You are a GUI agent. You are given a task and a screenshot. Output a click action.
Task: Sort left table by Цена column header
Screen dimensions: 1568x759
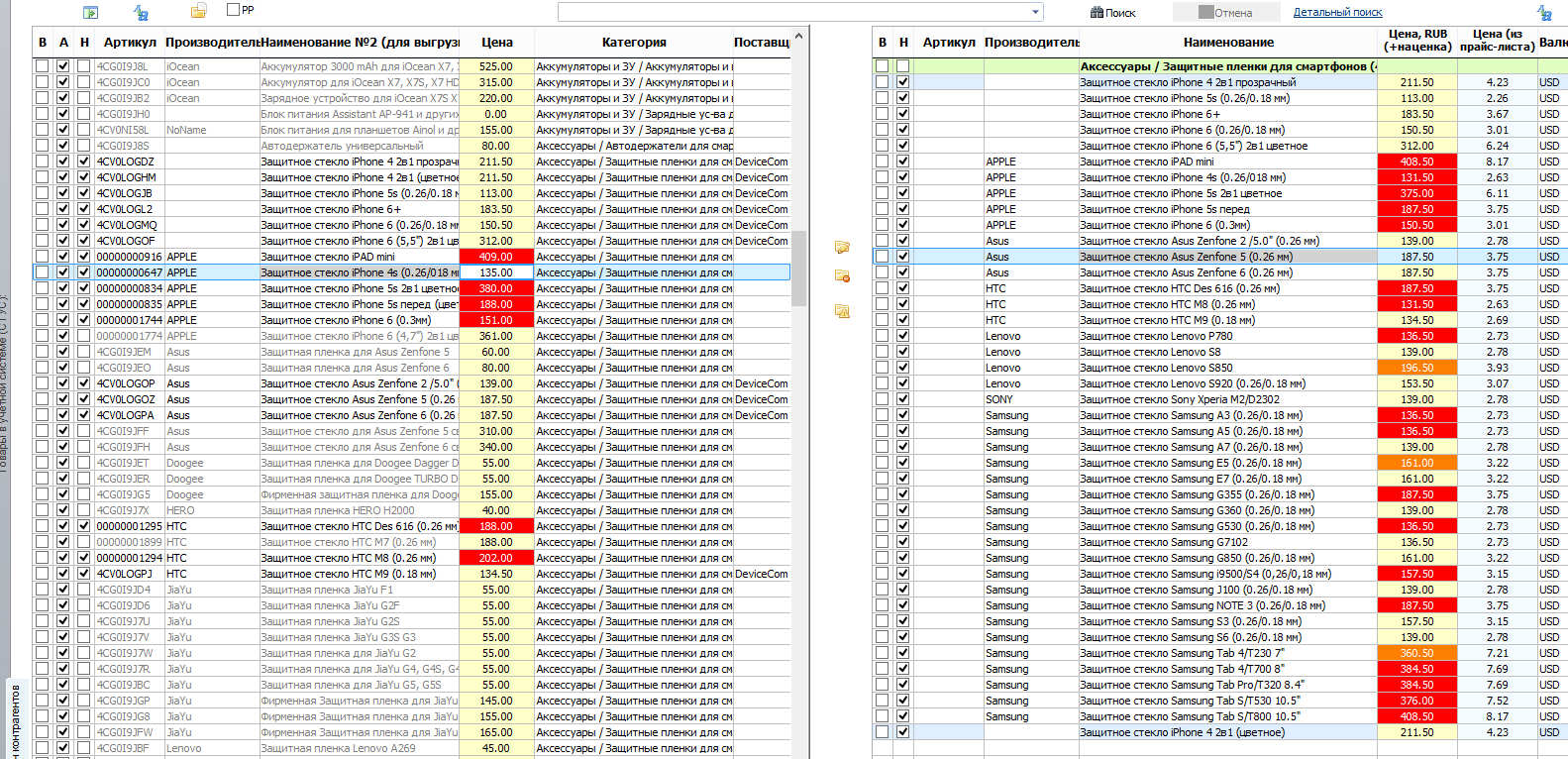coord(496,43)
